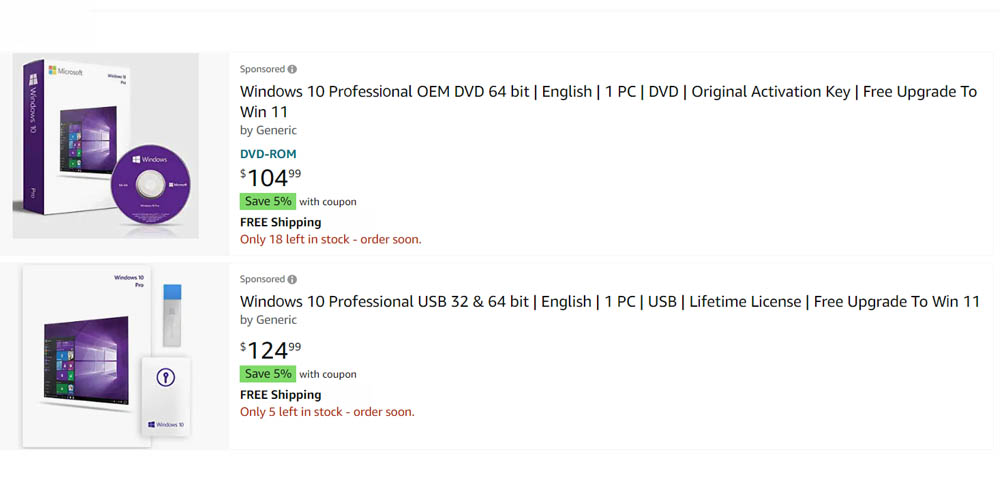
Task: Click the Save 5% badge on the DVD listing
Action: (268, 201)
